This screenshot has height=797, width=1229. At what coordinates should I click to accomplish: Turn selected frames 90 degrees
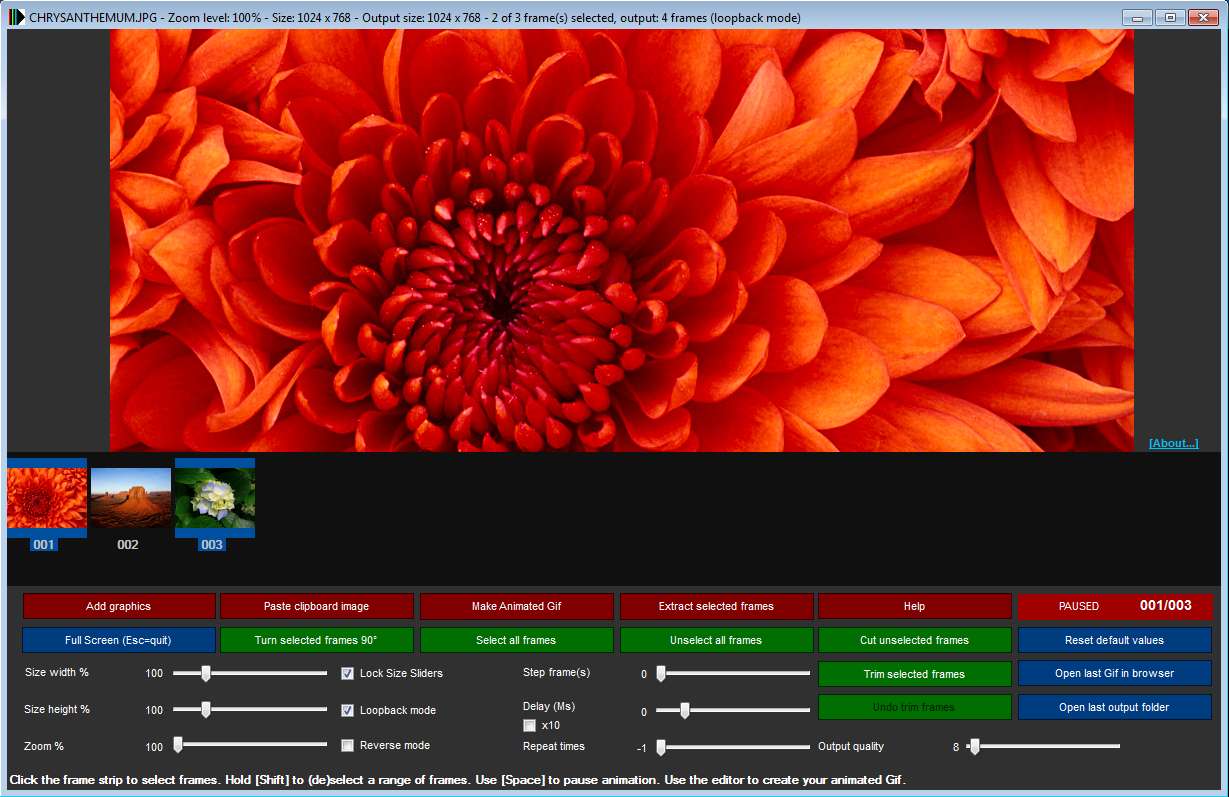(316, 640)
